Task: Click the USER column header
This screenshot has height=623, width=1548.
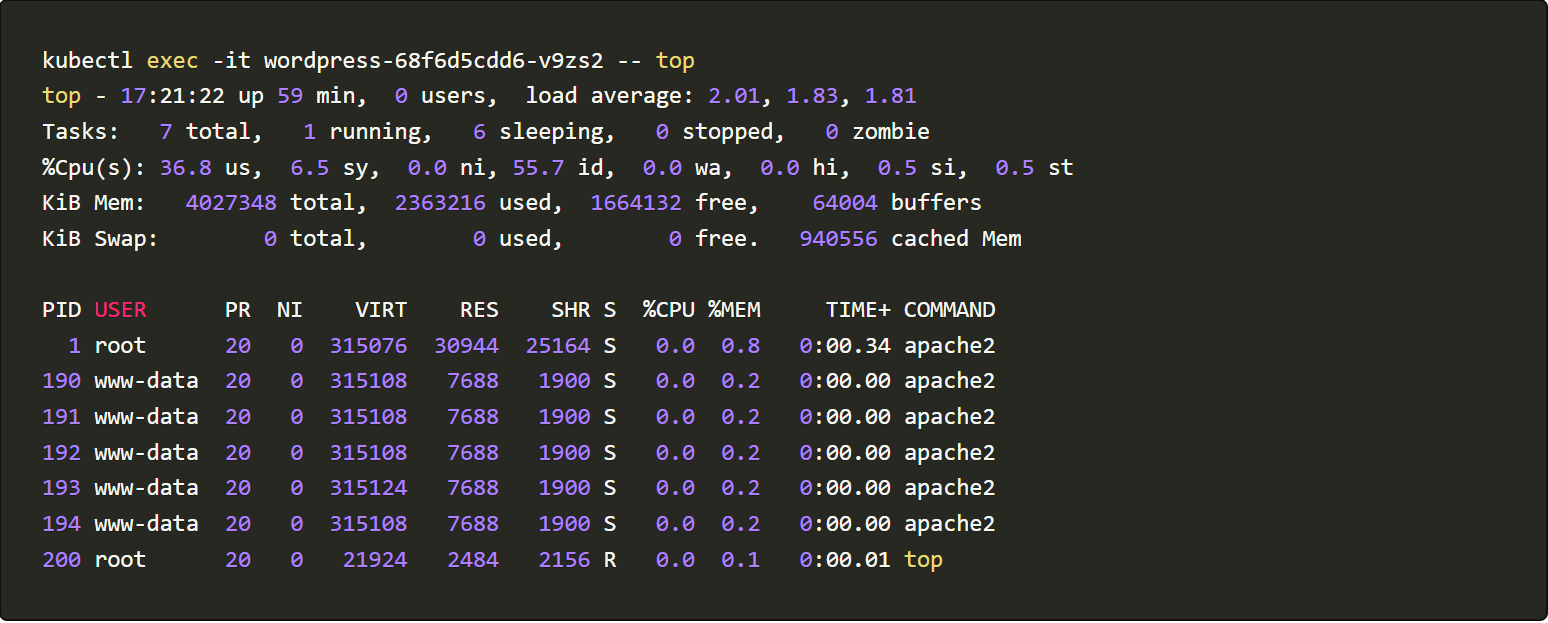Action: (x=120, y=310)
